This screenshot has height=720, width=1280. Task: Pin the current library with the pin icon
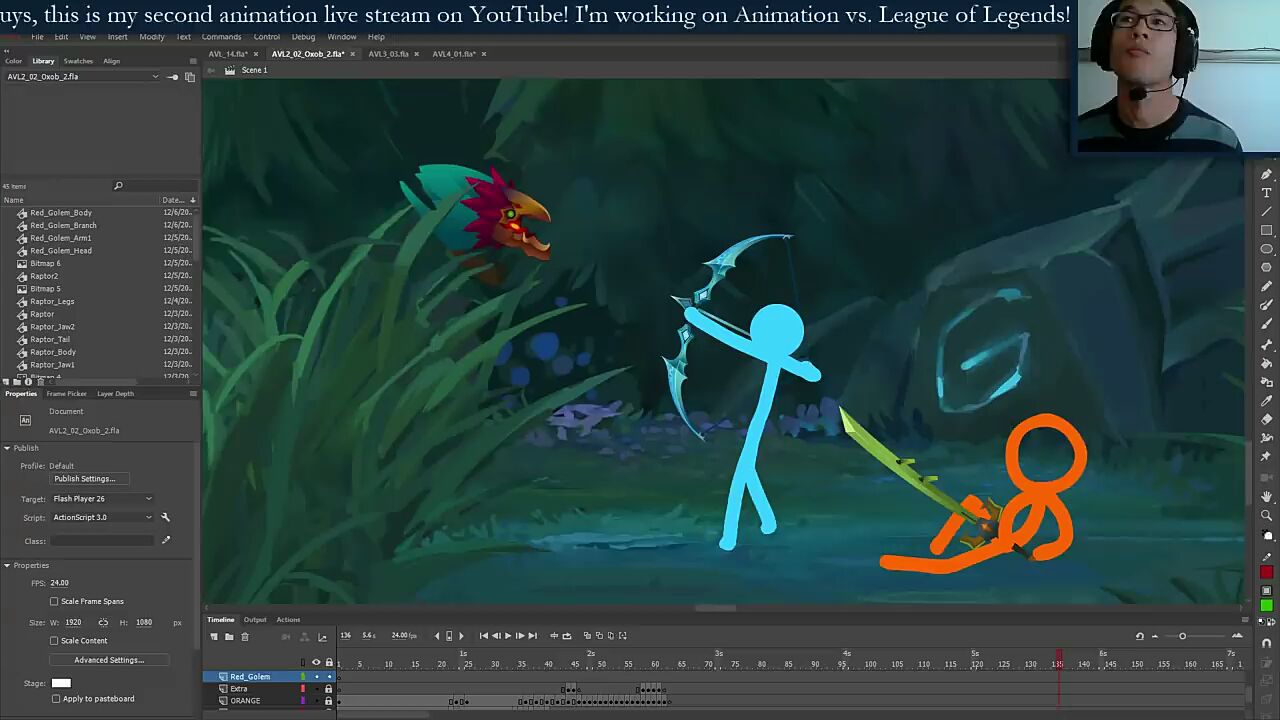tap(173, 77)
